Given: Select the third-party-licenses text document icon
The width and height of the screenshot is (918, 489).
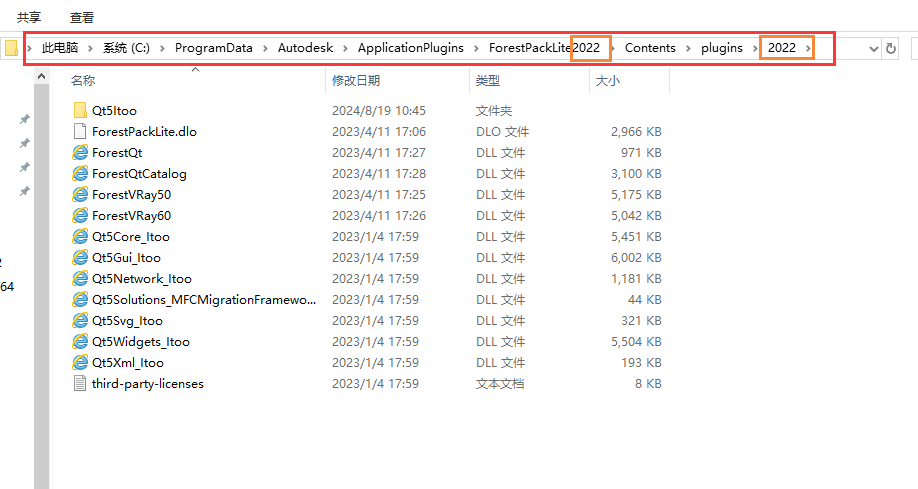Looking at the screenshot, I should [80, 384].
